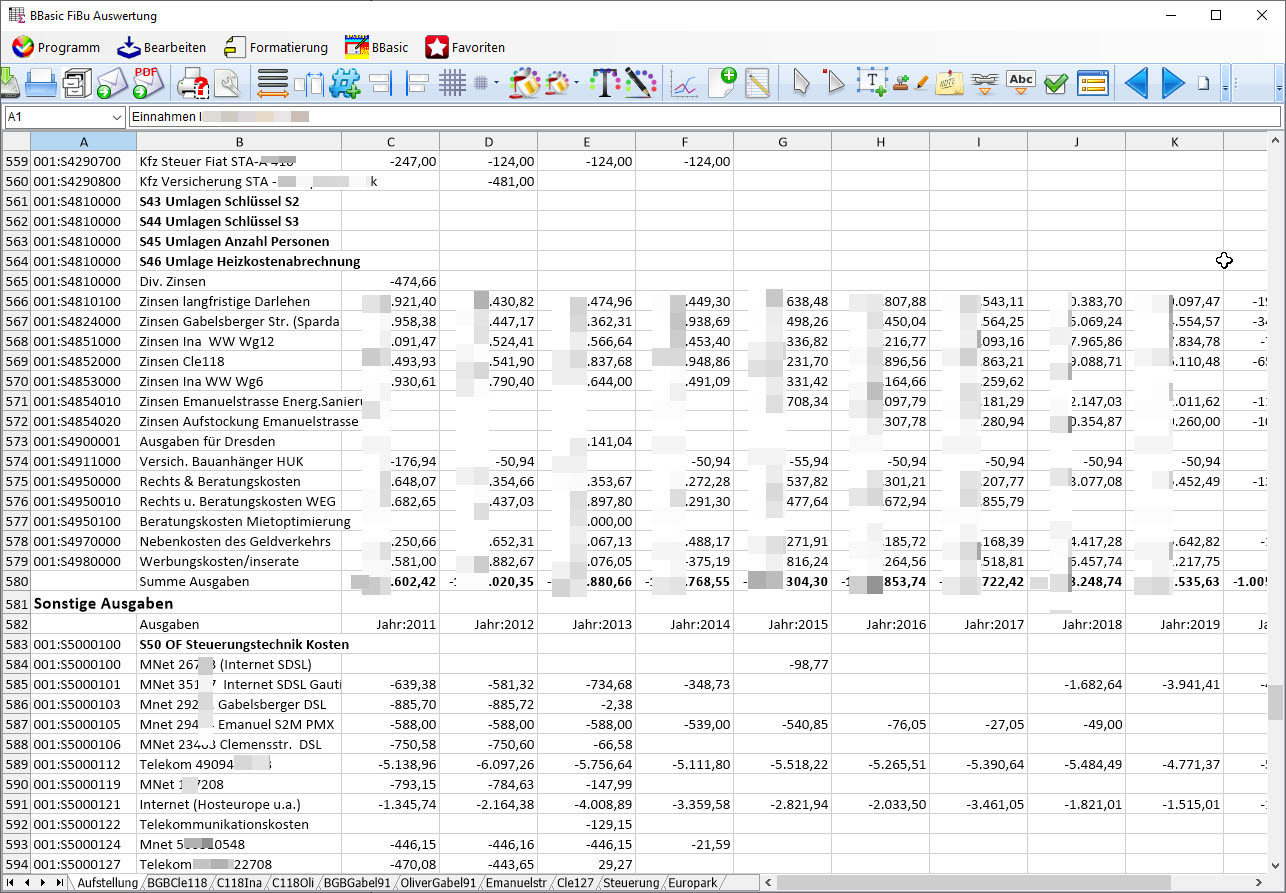
Task: Click the new page with plus icon
Action: (x=721, y=83)
